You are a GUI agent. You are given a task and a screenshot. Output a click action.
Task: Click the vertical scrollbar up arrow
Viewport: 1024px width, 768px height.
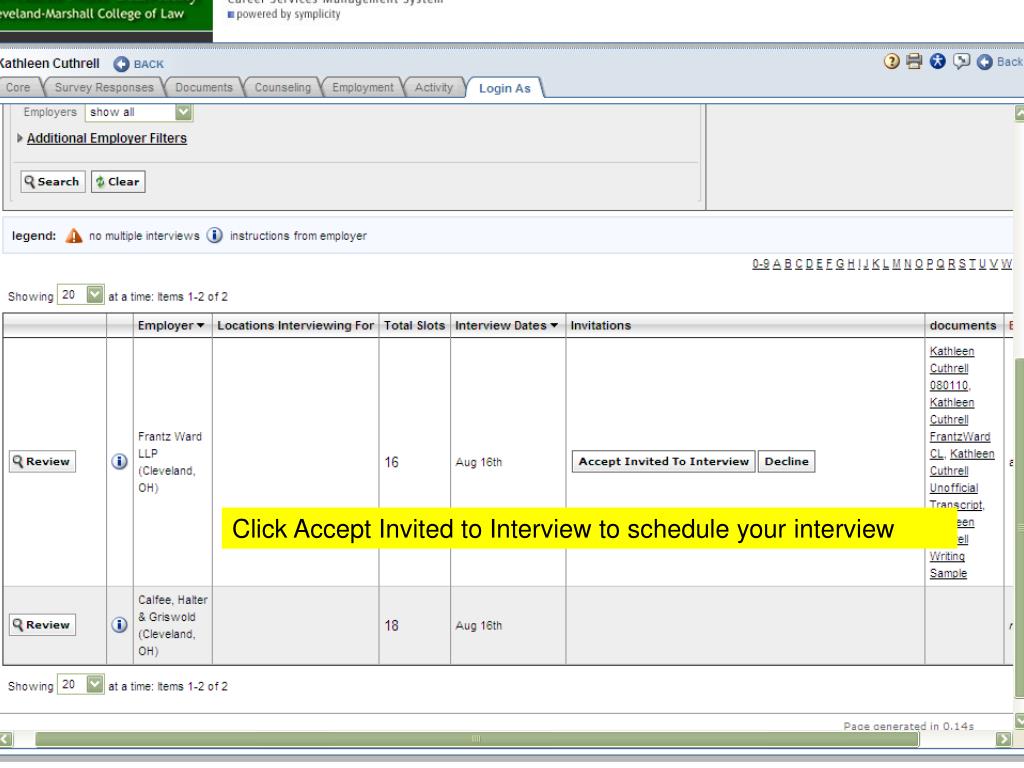coord(1019,114)
